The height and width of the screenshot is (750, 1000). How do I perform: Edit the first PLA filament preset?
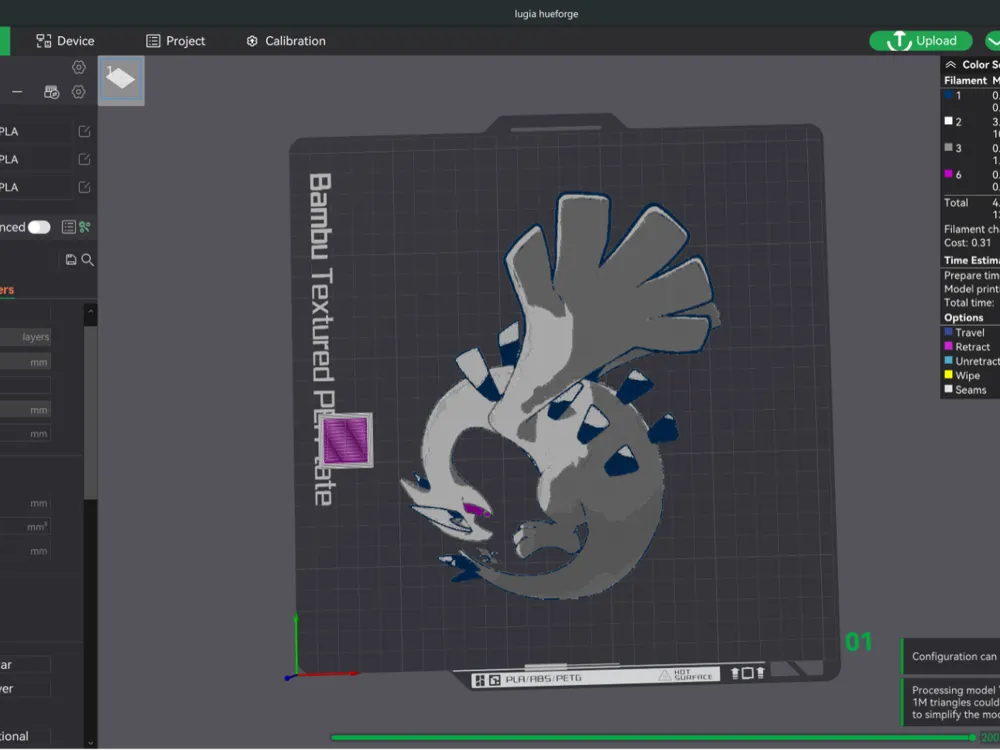pos(84,131)
